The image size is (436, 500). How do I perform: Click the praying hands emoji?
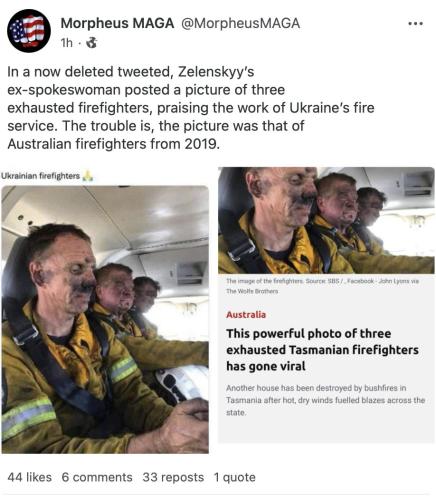(x=88, y=175)
